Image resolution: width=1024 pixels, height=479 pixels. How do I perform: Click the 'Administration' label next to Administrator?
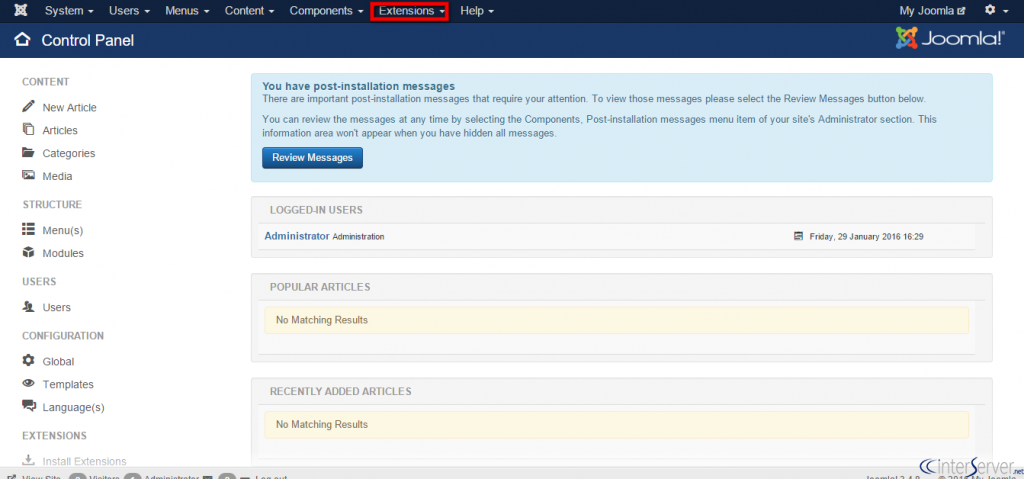pyautogui.click(x=359, y=237)
